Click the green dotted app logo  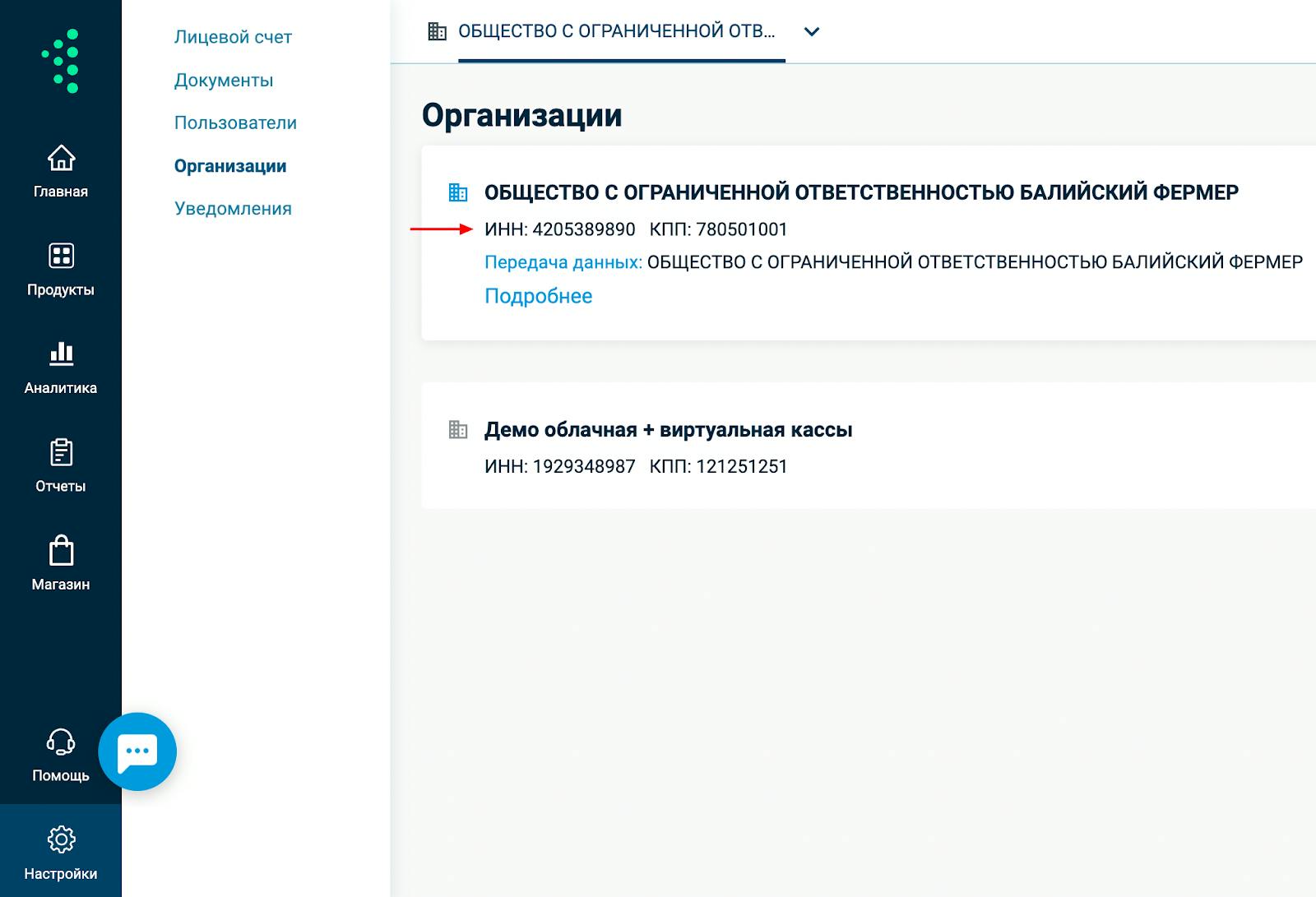click(61, 61)
